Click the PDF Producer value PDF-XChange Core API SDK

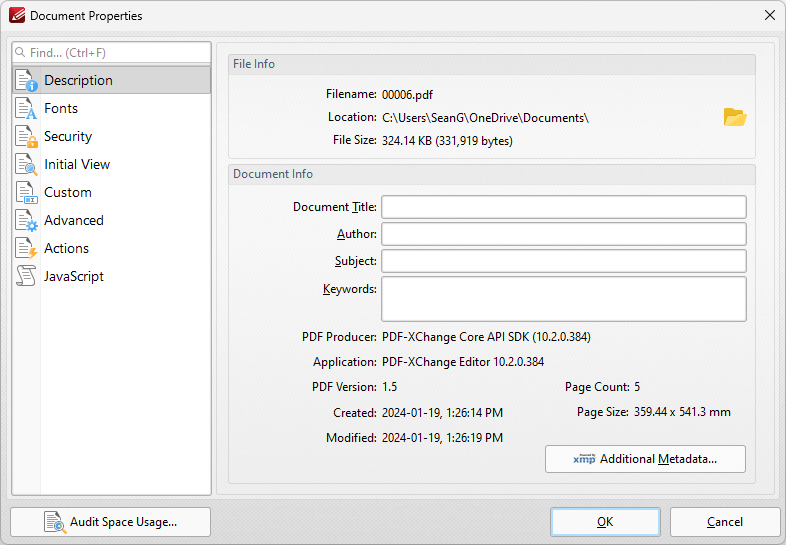486,337
